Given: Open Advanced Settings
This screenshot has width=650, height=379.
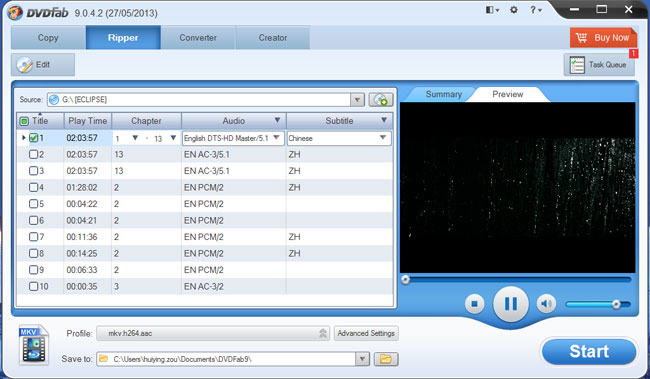Looking at the screenshot, I should click(366, 333).
